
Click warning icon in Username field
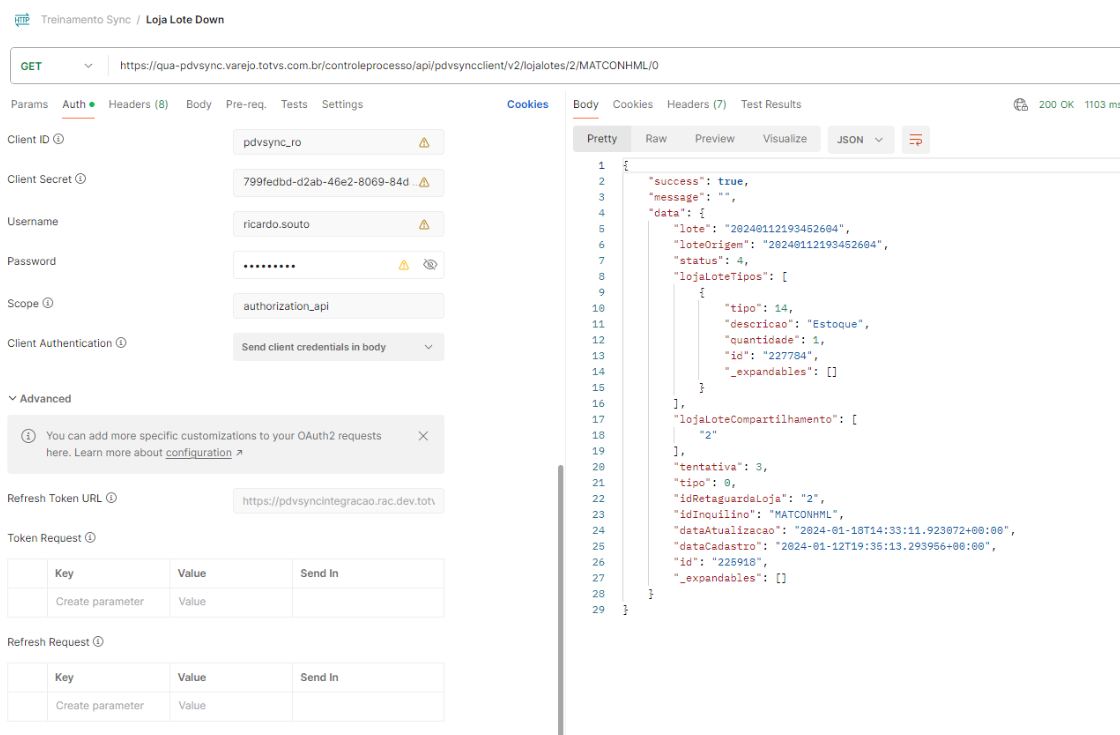[x=424, y=225]
